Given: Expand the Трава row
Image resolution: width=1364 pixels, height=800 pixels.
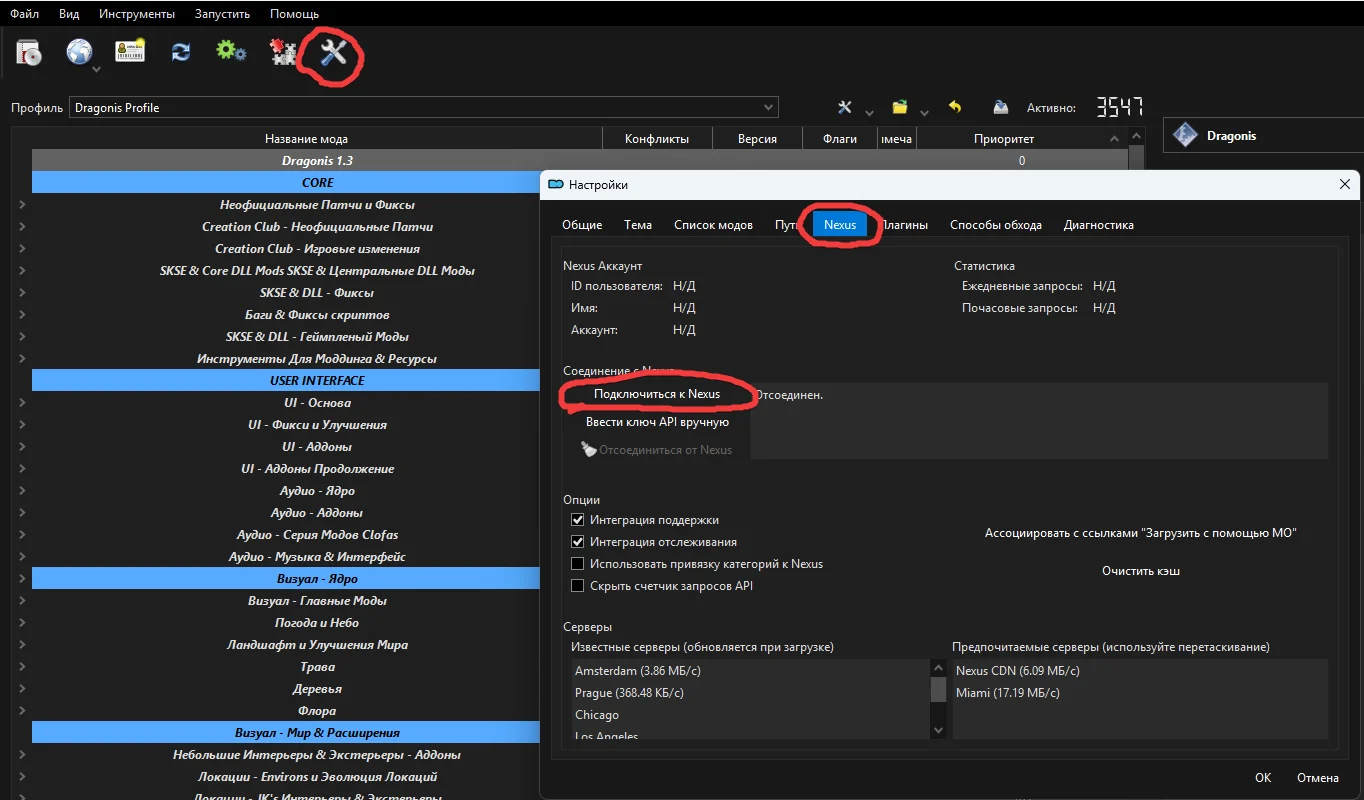Looking at the screenshot, I should click(x=22, y=667).
